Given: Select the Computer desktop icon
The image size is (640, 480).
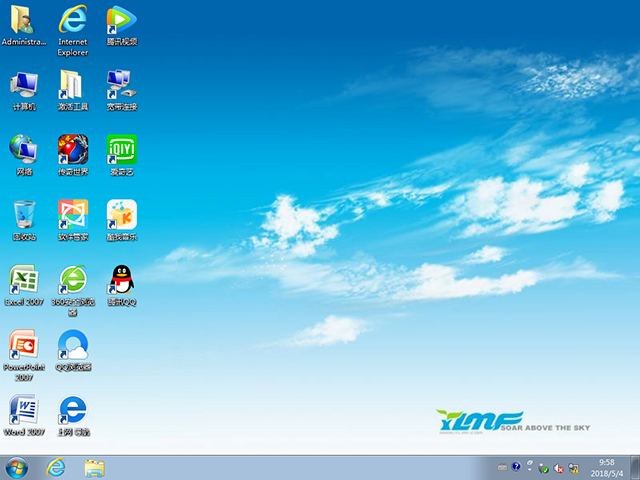Looking at the screenshot, I should (x=23, y=85).
